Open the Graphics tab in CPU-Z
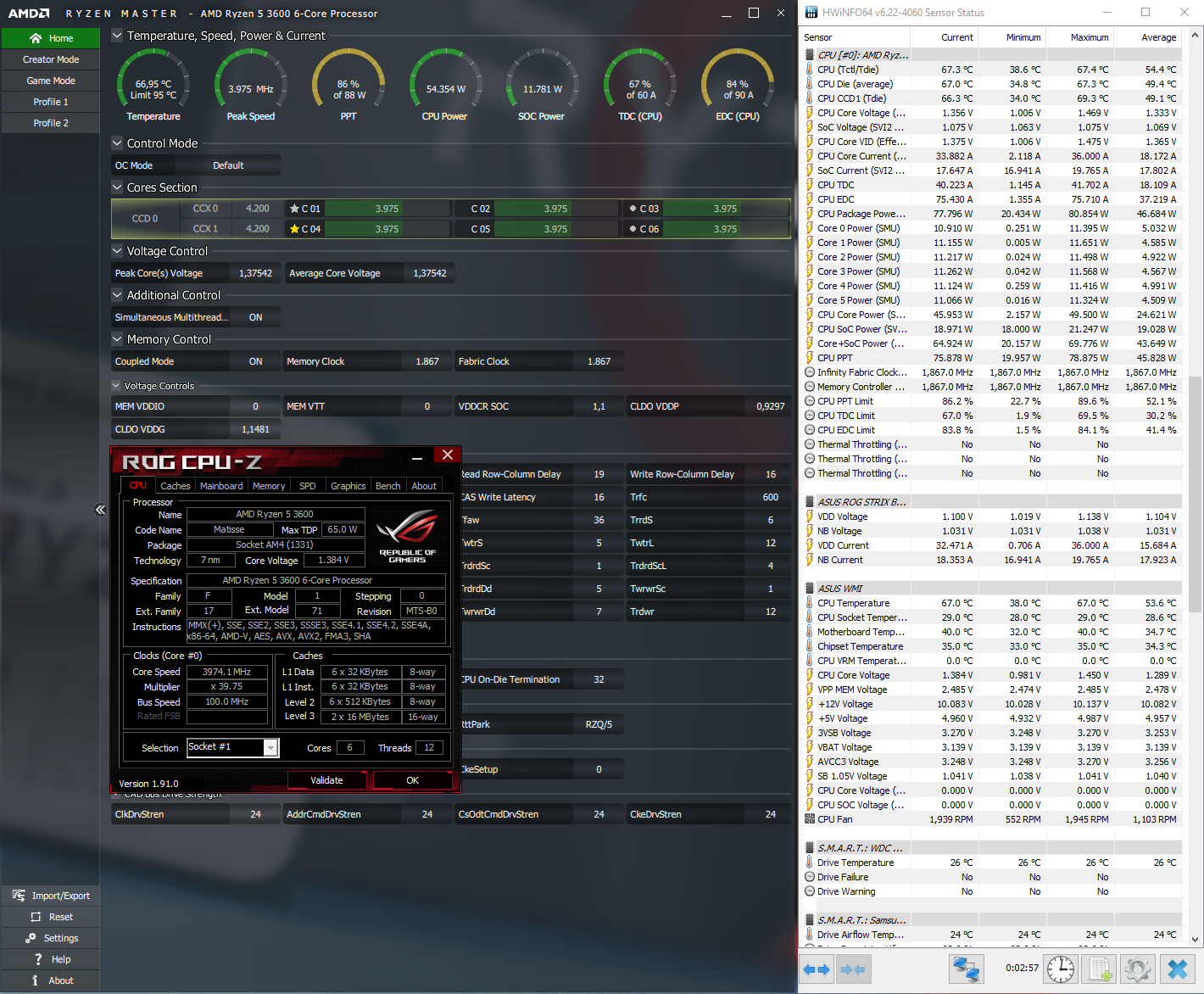Image resolution: width=1204 pixels, height=994 pixels. [348, 486]
